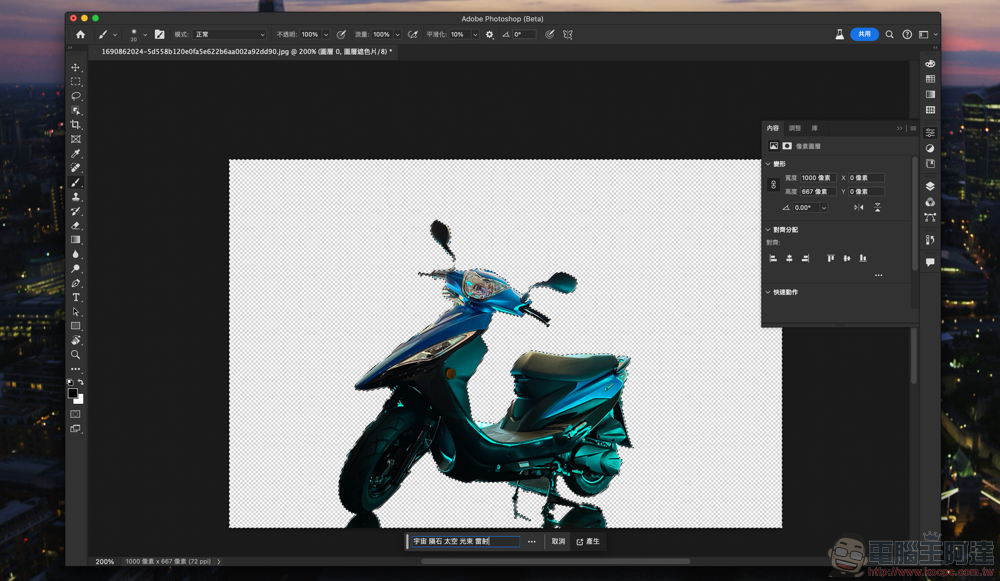The height and width of the screenshot is (581, 1000).
Task: Open the Edit Toolbar three-dots button
Action: 75,369
